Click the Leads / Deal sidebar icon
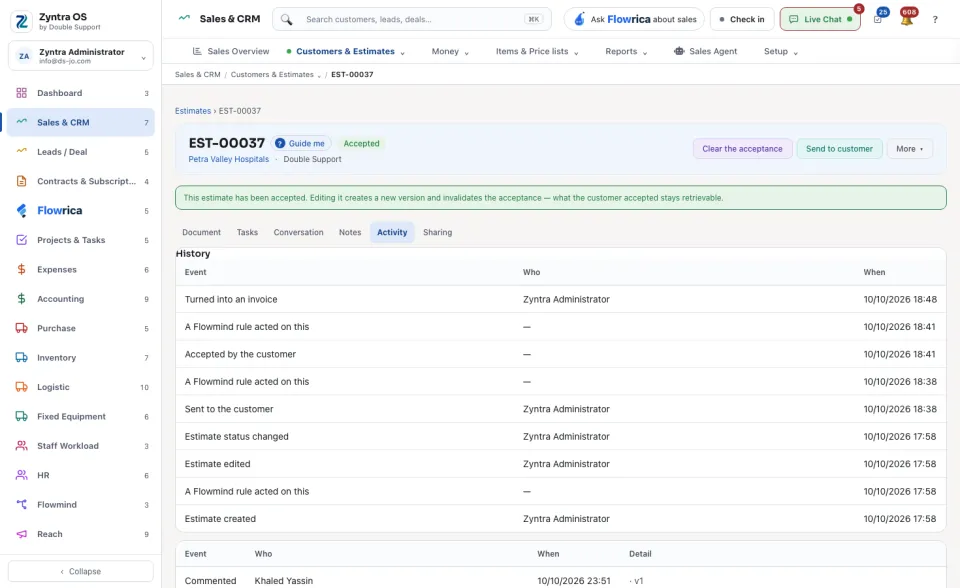960x588 pixels. point(21,151)
